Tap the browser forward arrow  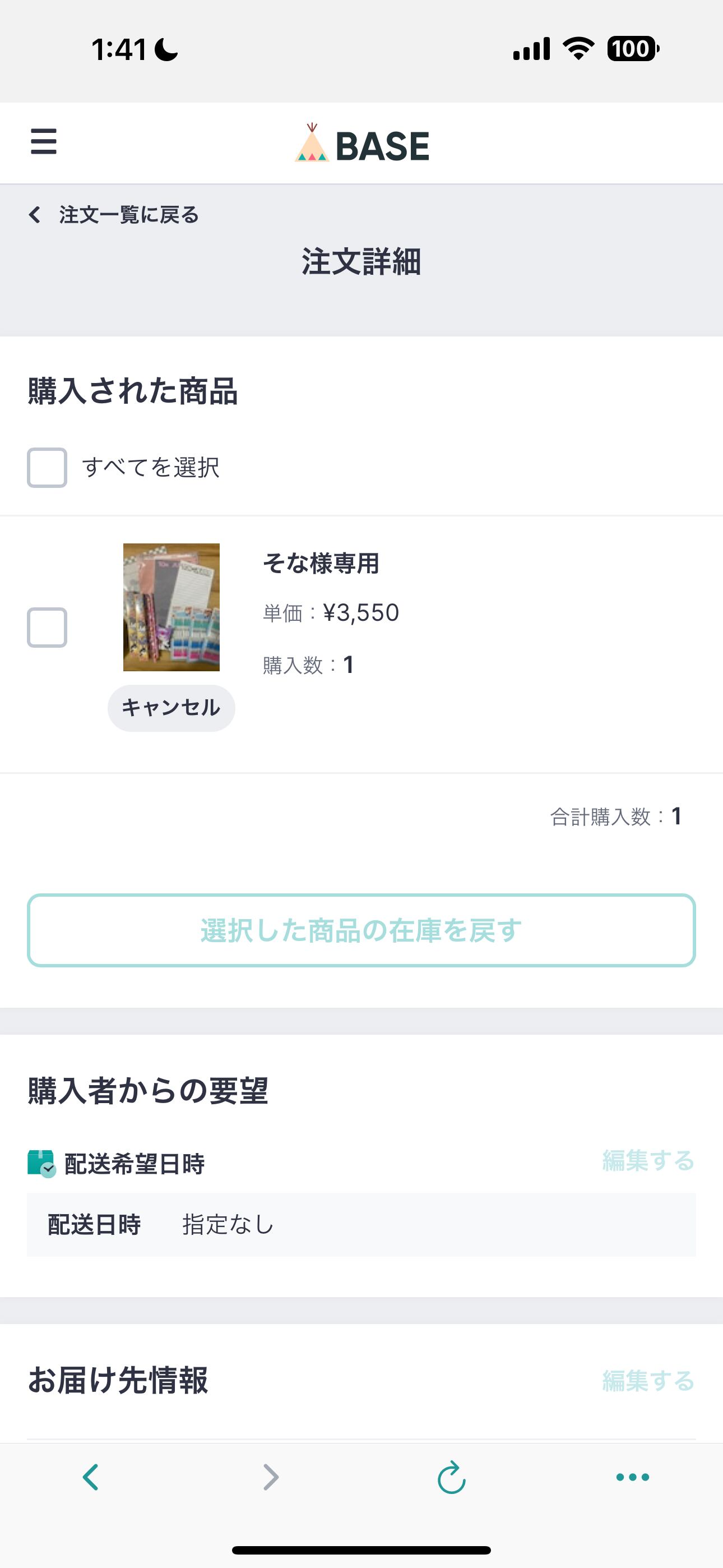[x=271, y=1477]
